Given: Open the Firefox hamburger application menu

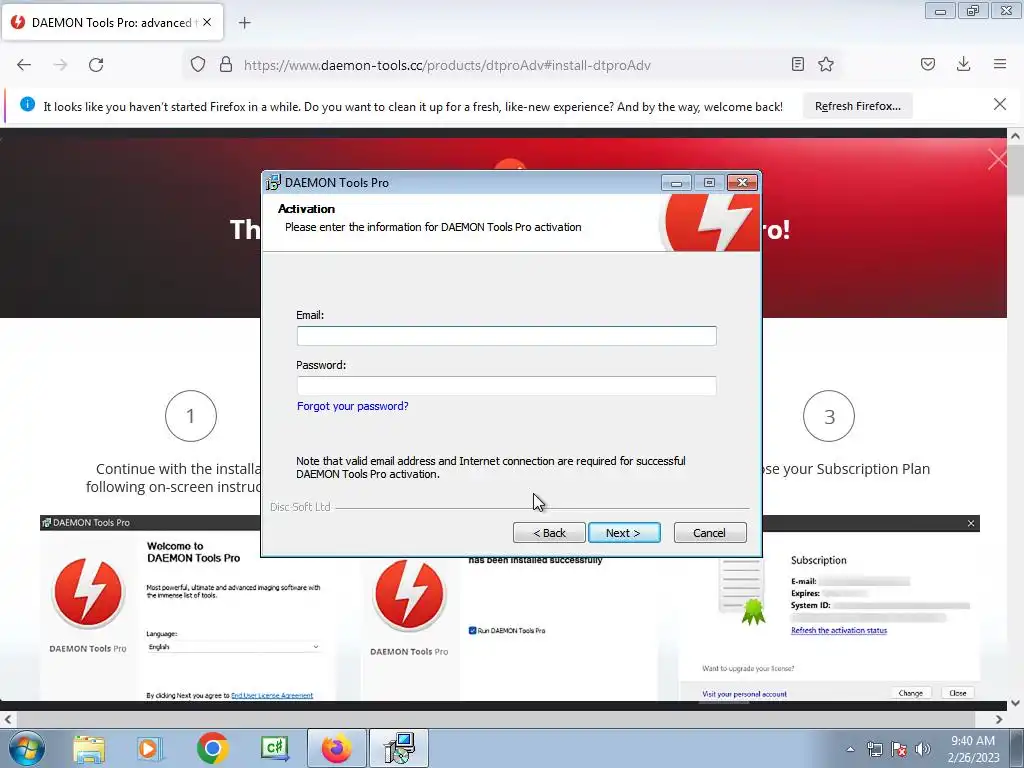Looking at the screenshot, I should [x=1000, y=64].
